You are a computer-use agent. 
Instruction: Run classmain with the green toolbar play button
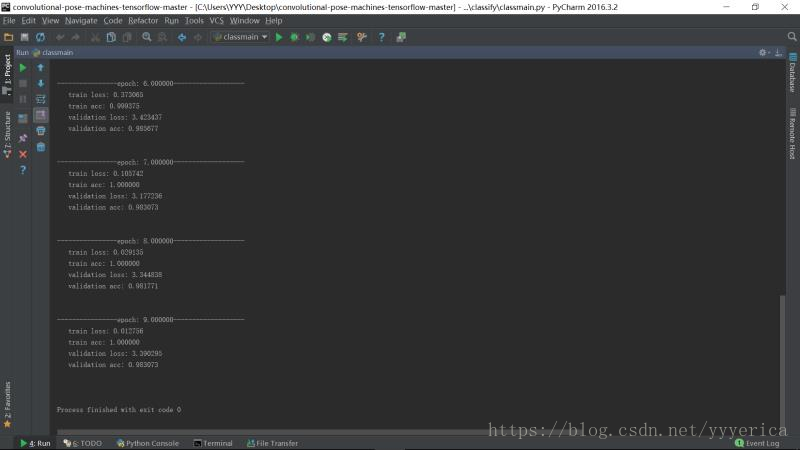[279, 37]
